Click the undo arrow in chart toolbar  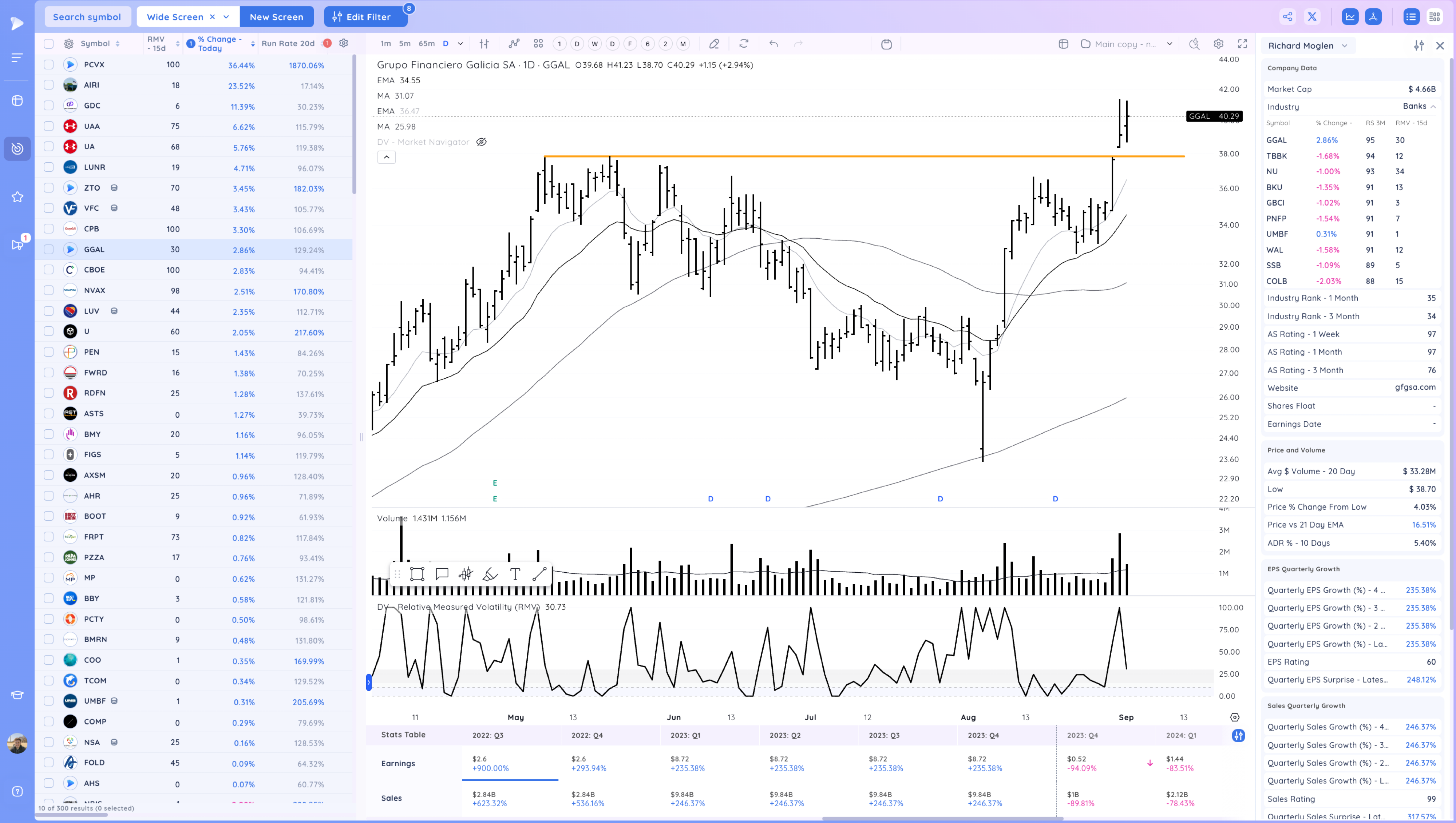coord(773,44)
